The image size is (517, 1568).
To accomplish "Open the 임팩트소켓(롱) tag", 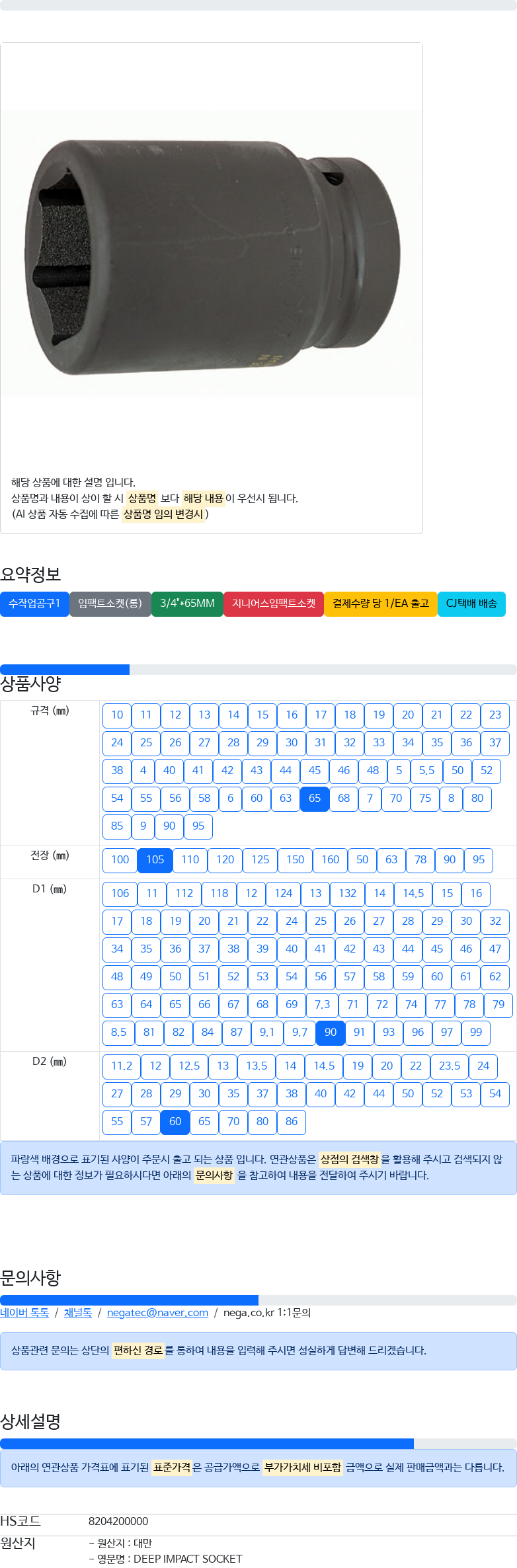I will [x=110, y=604].
